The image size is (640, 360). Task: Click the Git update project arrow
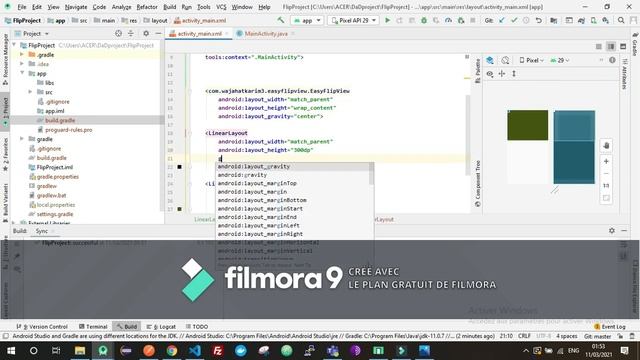(x=502, y=20)
